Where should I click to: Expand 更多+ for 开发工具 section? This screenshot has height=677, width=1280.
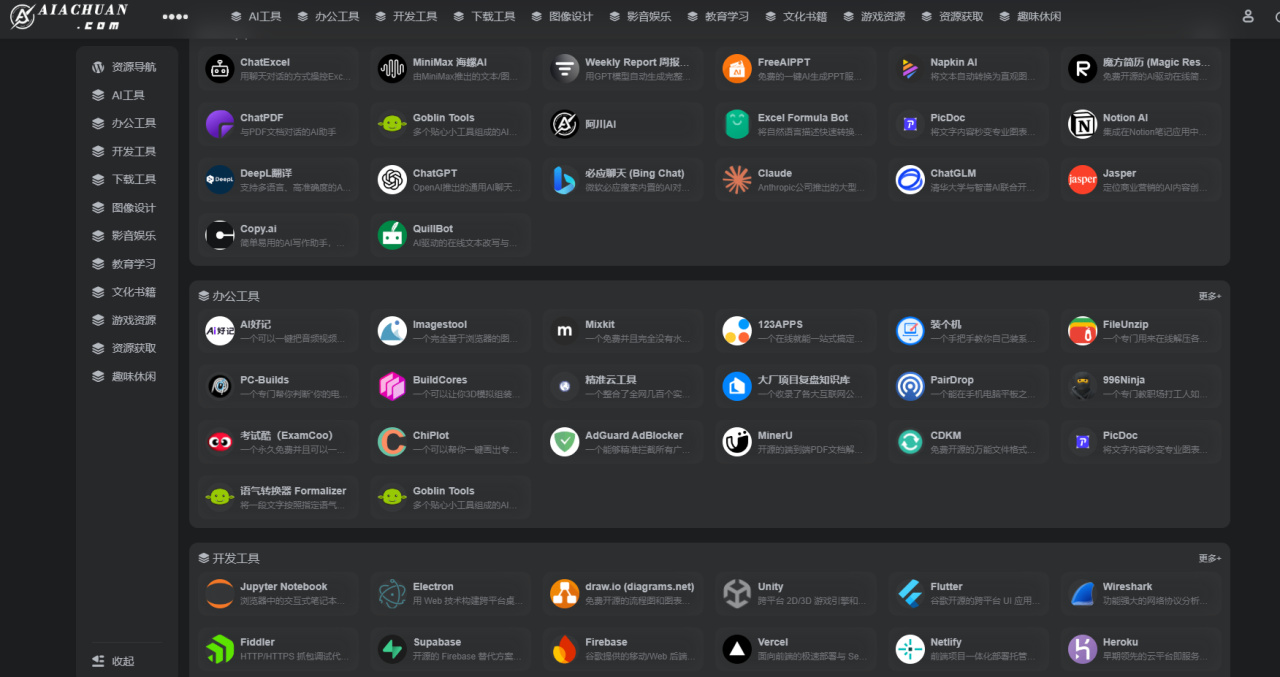(1209, 558)
